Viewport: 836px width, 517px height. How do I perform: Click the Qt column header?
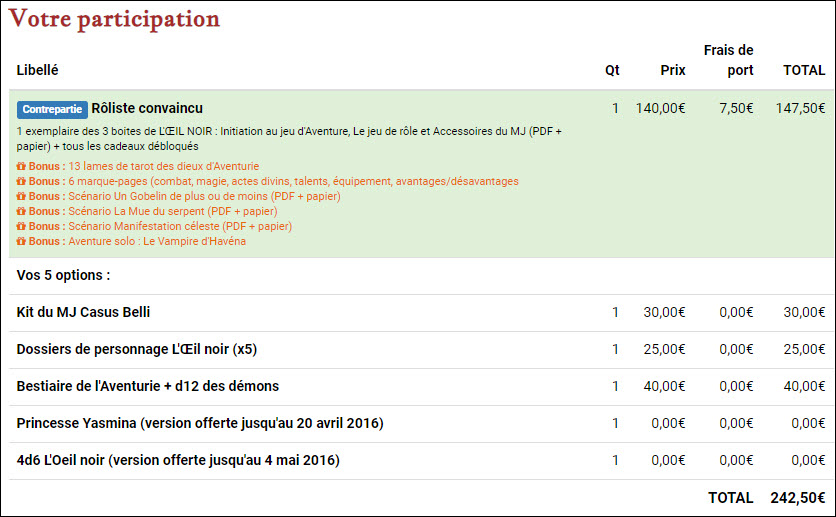612,70
